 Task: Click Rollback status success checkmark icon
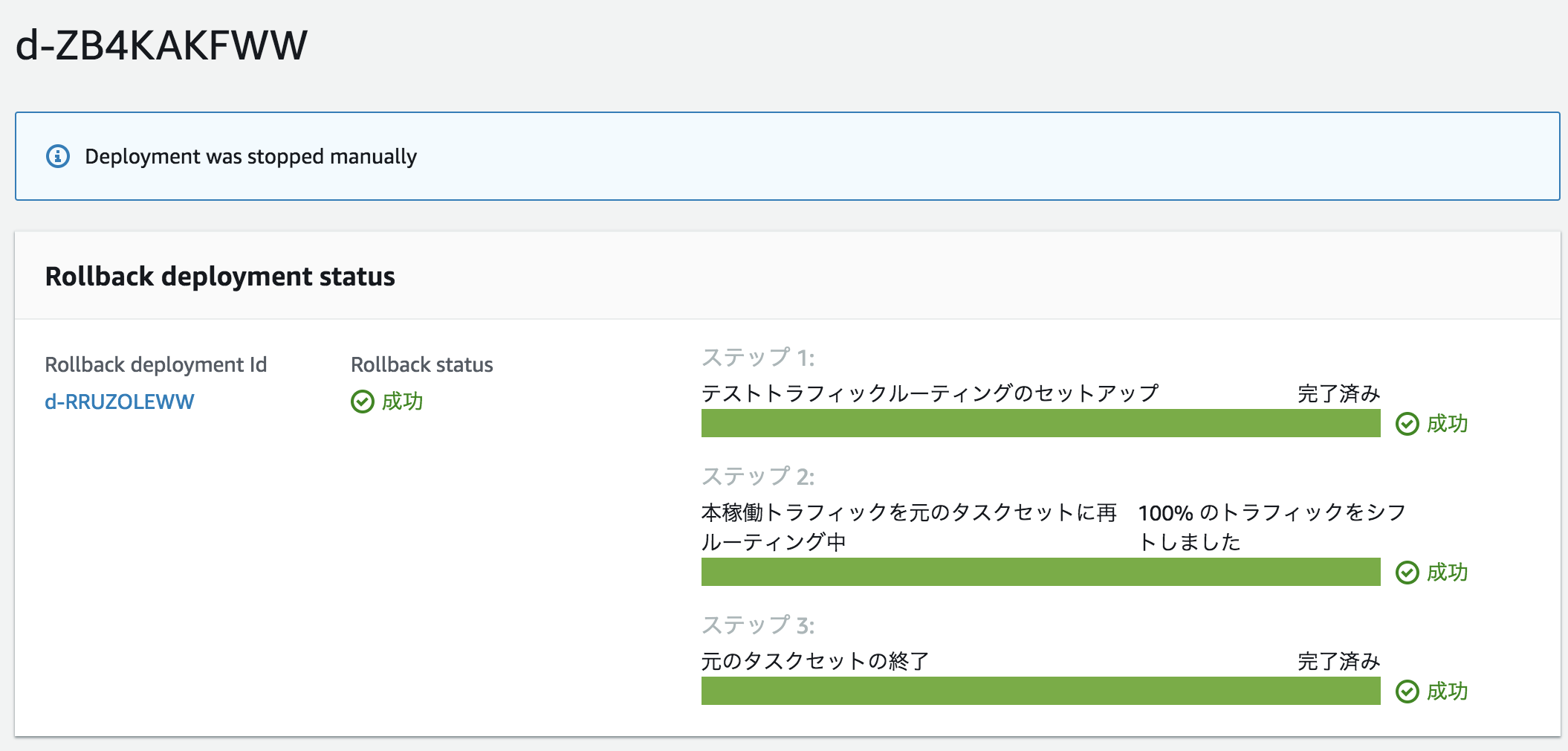click(362, 402)
